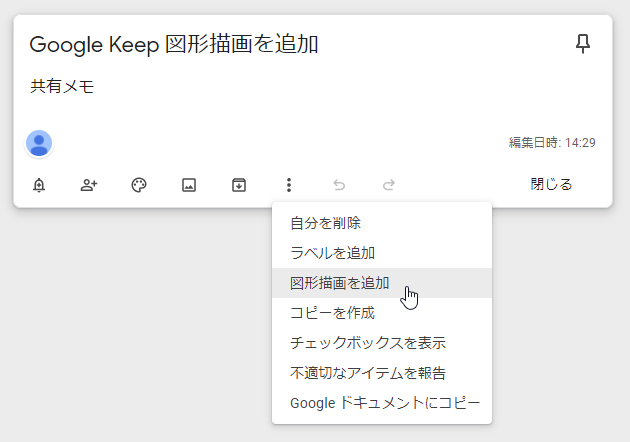Redo with the right curved arrow
The width and height of the screenshot is (630, 442).
coord(389,185)
